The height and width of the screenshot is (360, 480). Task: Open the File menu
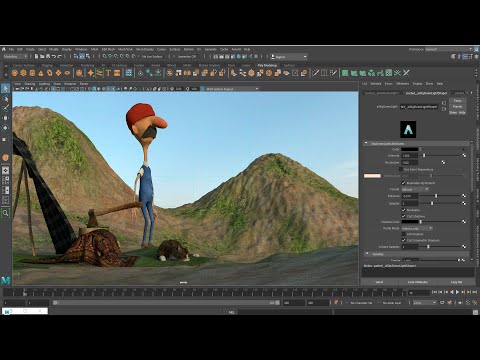[x=11, y=49]
